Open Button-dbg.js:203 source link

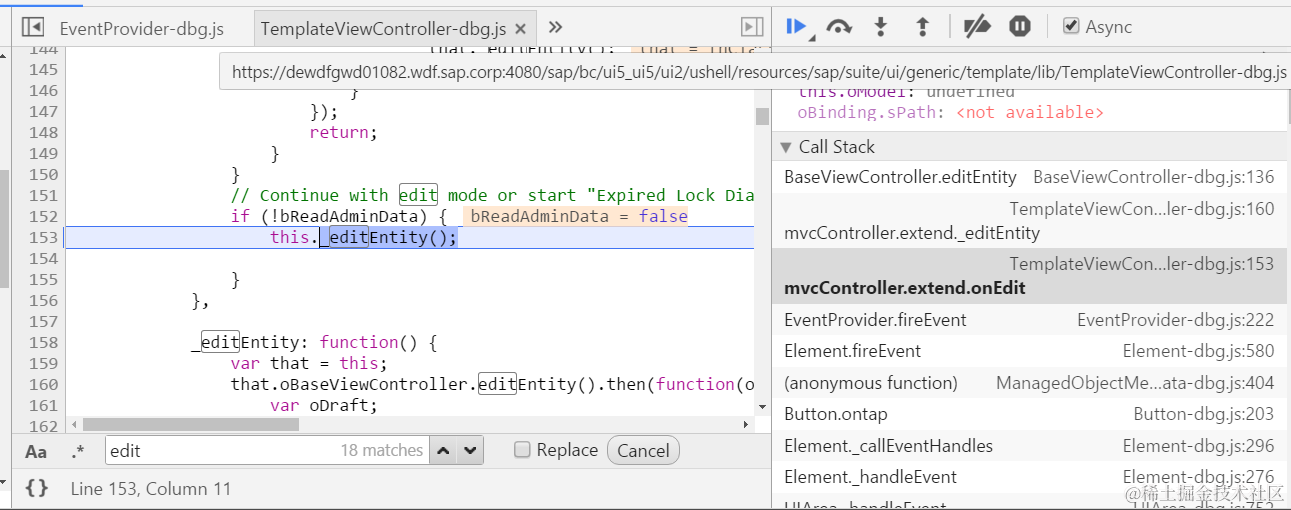coord(1203,414)
